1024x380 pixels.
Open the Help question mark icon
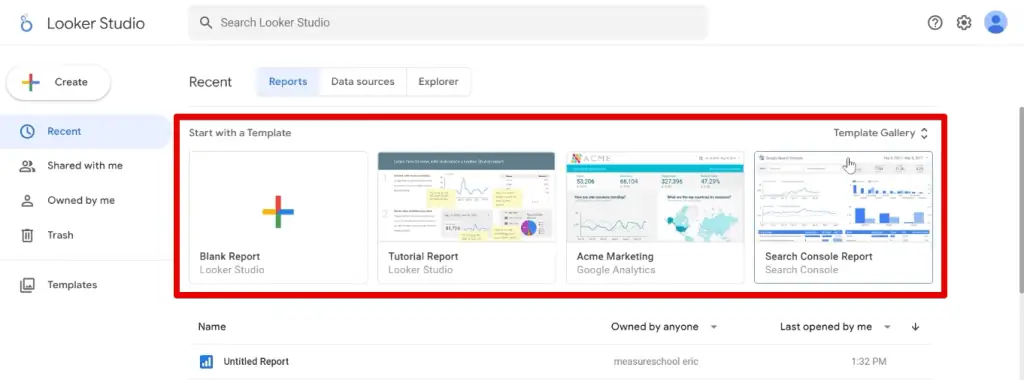[935, 23]
